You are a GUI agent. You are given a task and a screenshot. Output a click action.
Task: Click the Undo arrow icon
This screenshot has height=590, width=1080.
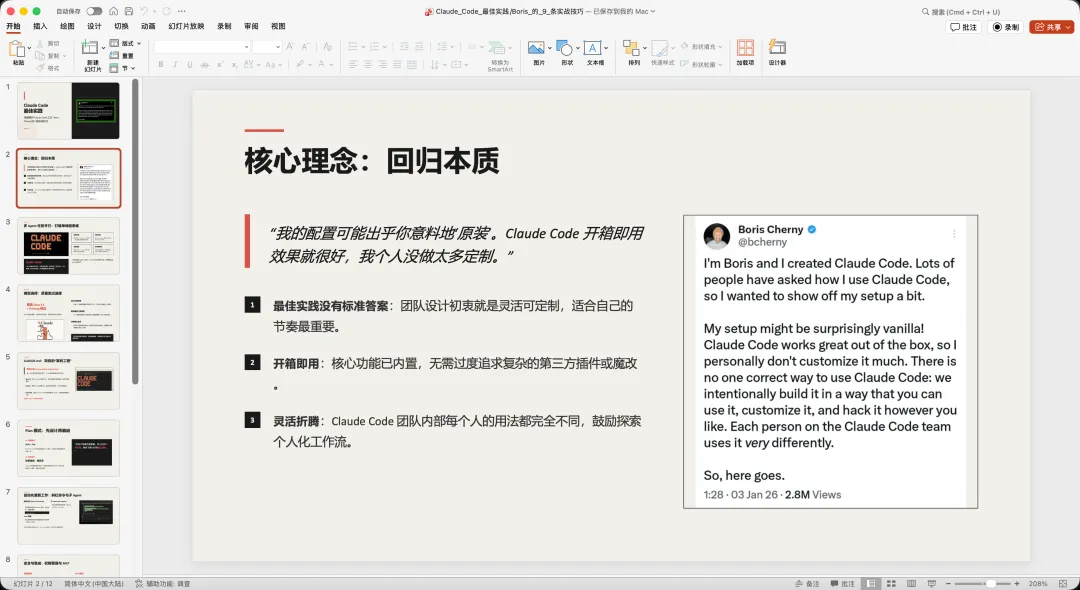(x=144, y=11)
